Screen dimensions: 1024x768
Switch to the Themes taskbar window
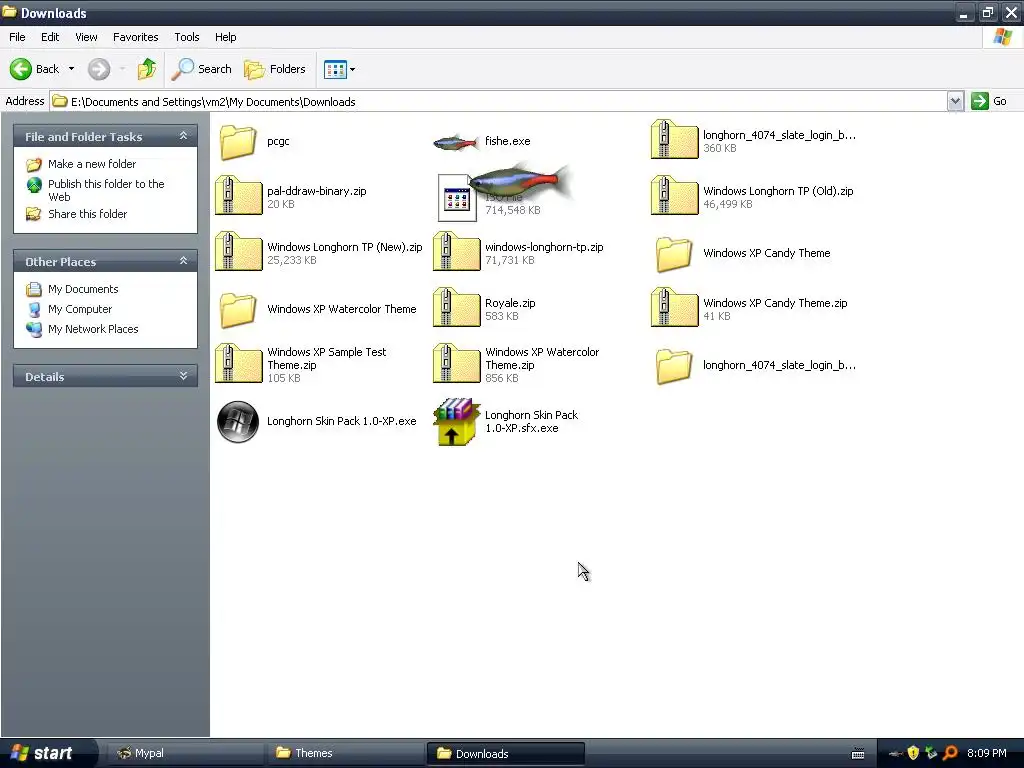click(345, 753)
